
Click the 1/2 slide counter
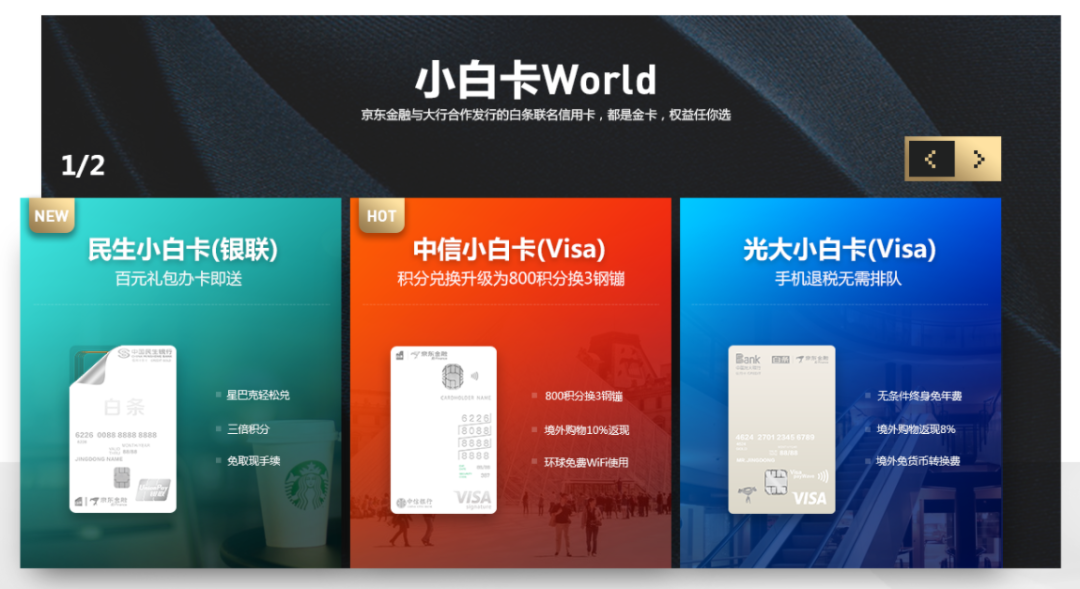tap(83, 165)
